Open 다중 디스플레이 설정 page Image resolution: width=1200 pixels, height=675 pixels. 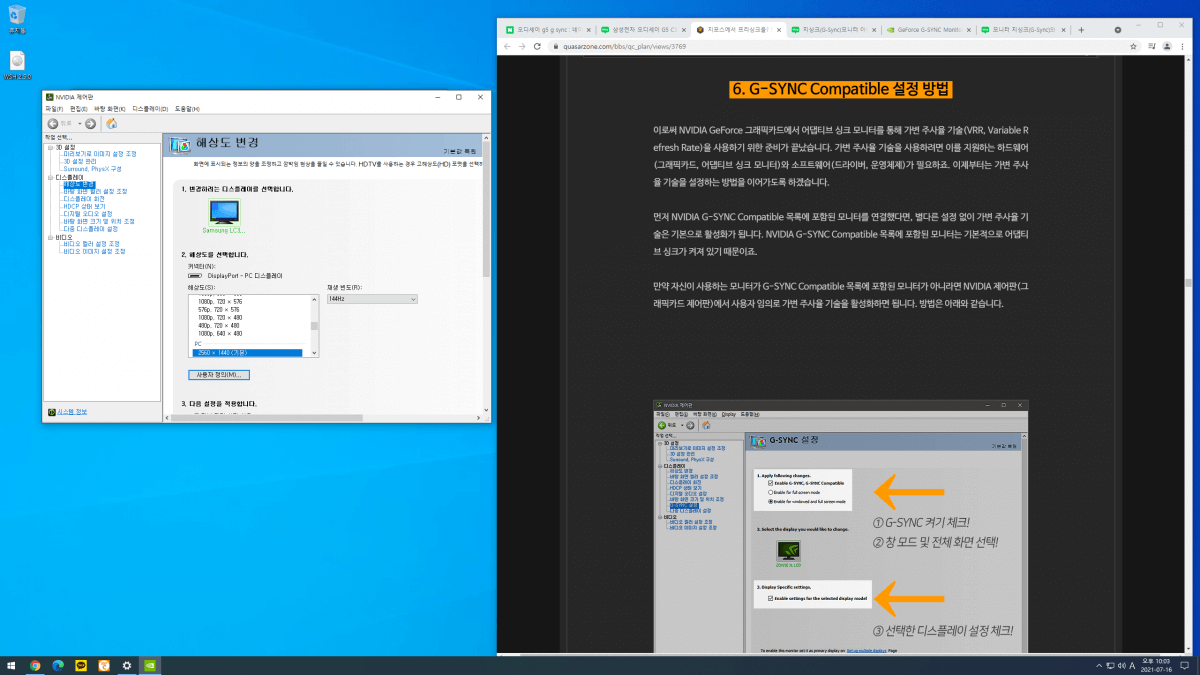point(90,229)
